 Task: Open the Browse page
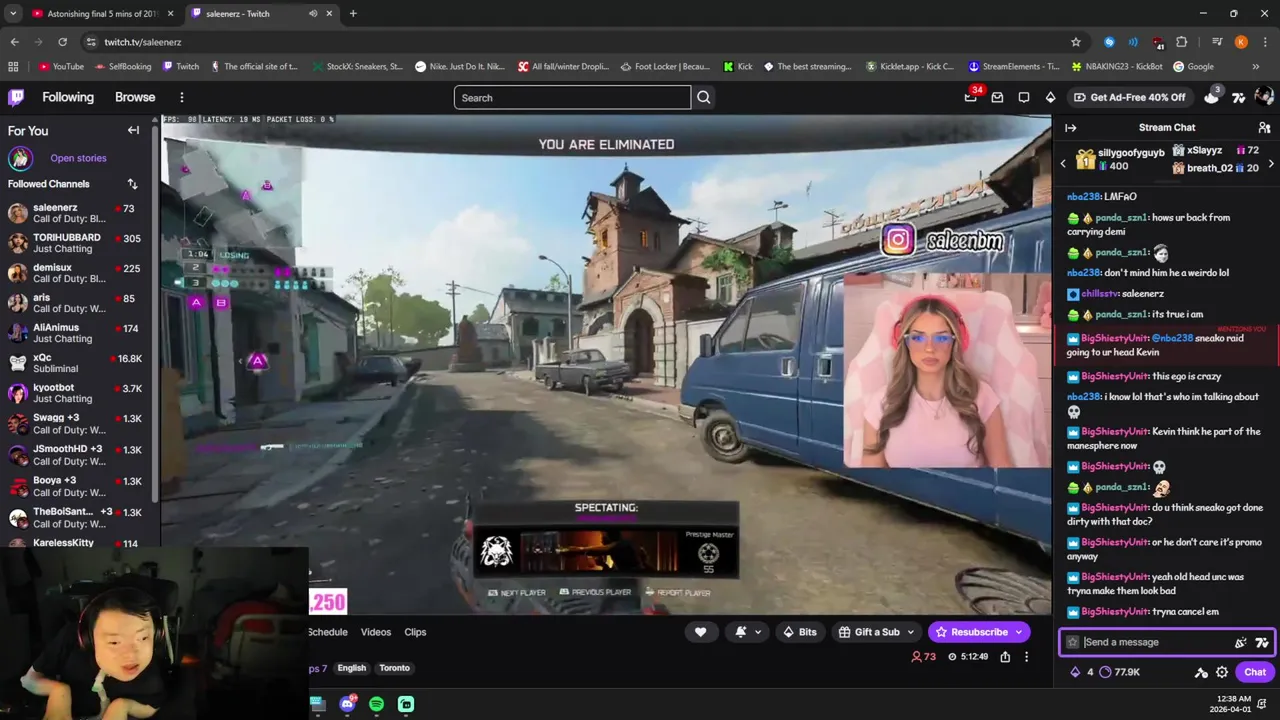pos(135,97)
